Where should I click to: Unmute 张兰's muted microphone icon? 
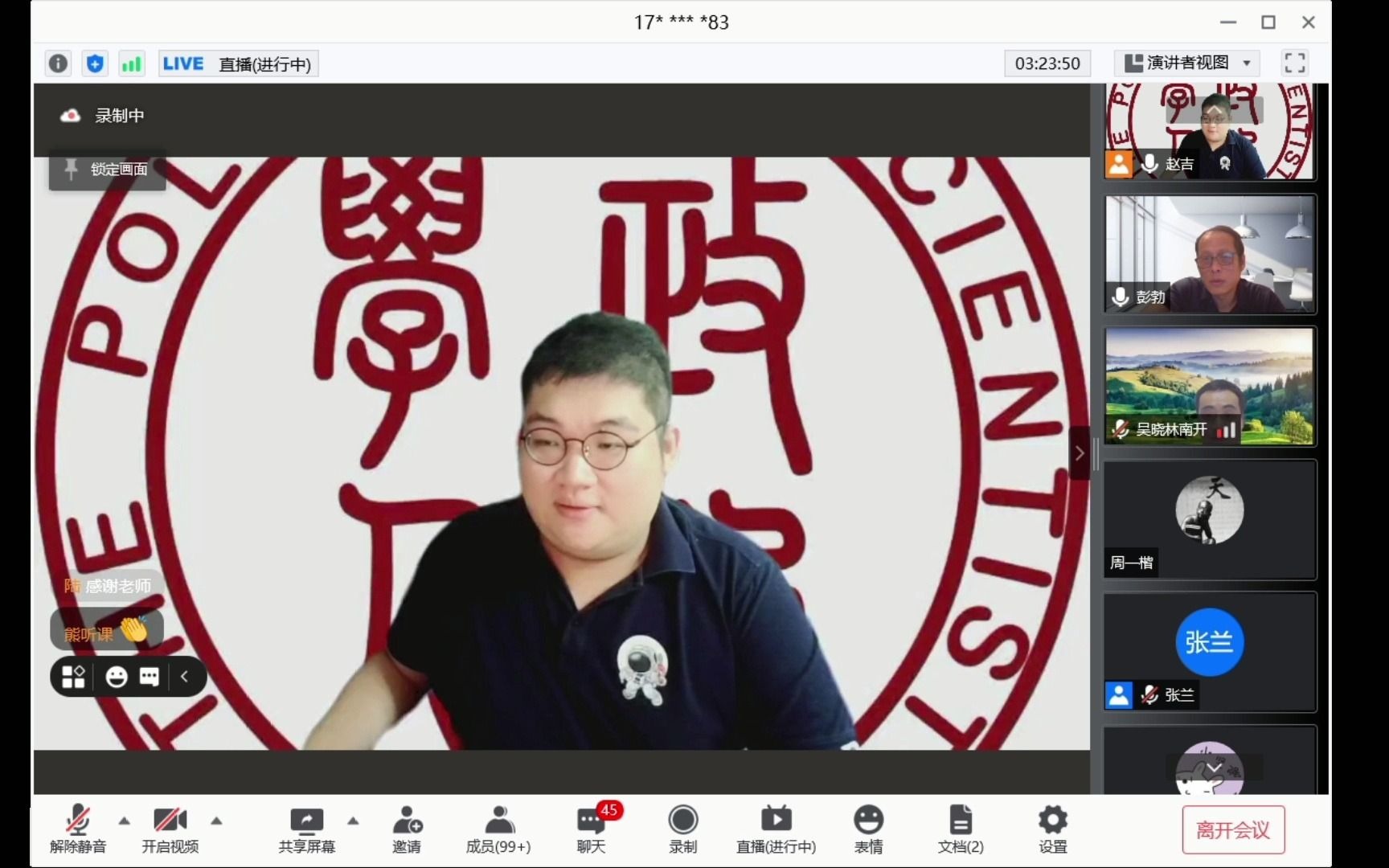click(x=1149, y=695)
